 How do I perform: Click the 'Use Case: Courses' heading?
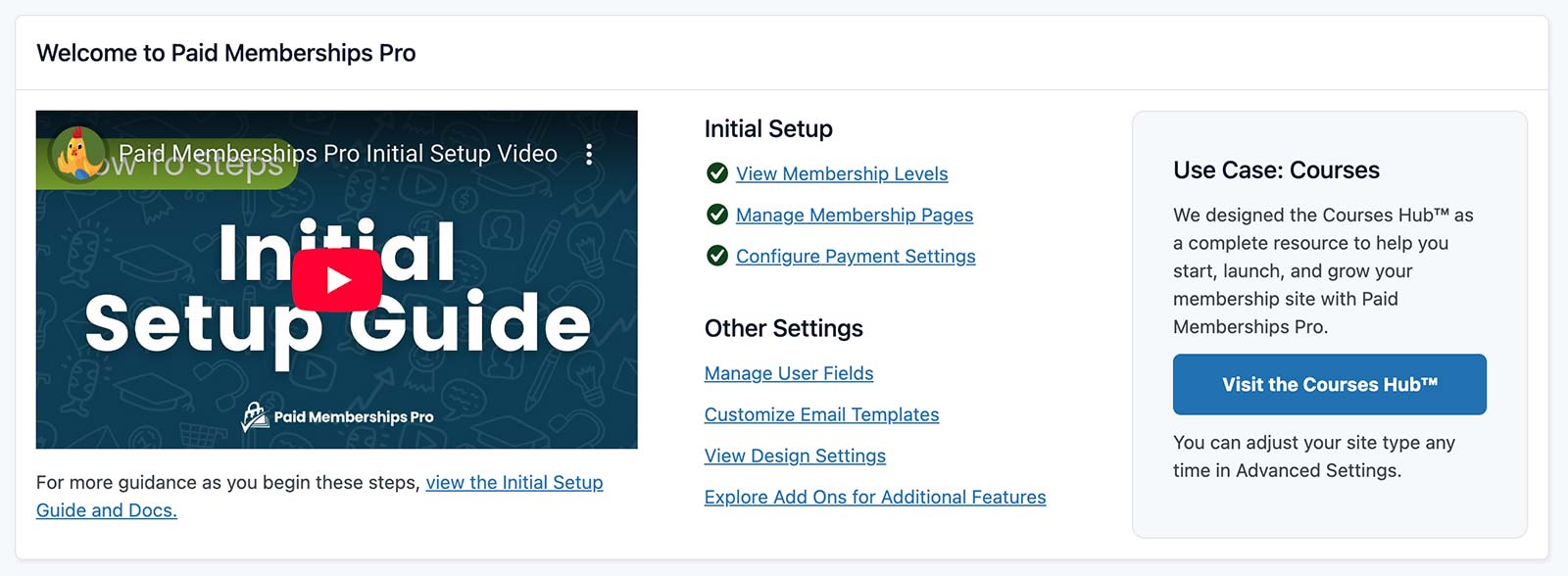tap(1276, 170)
